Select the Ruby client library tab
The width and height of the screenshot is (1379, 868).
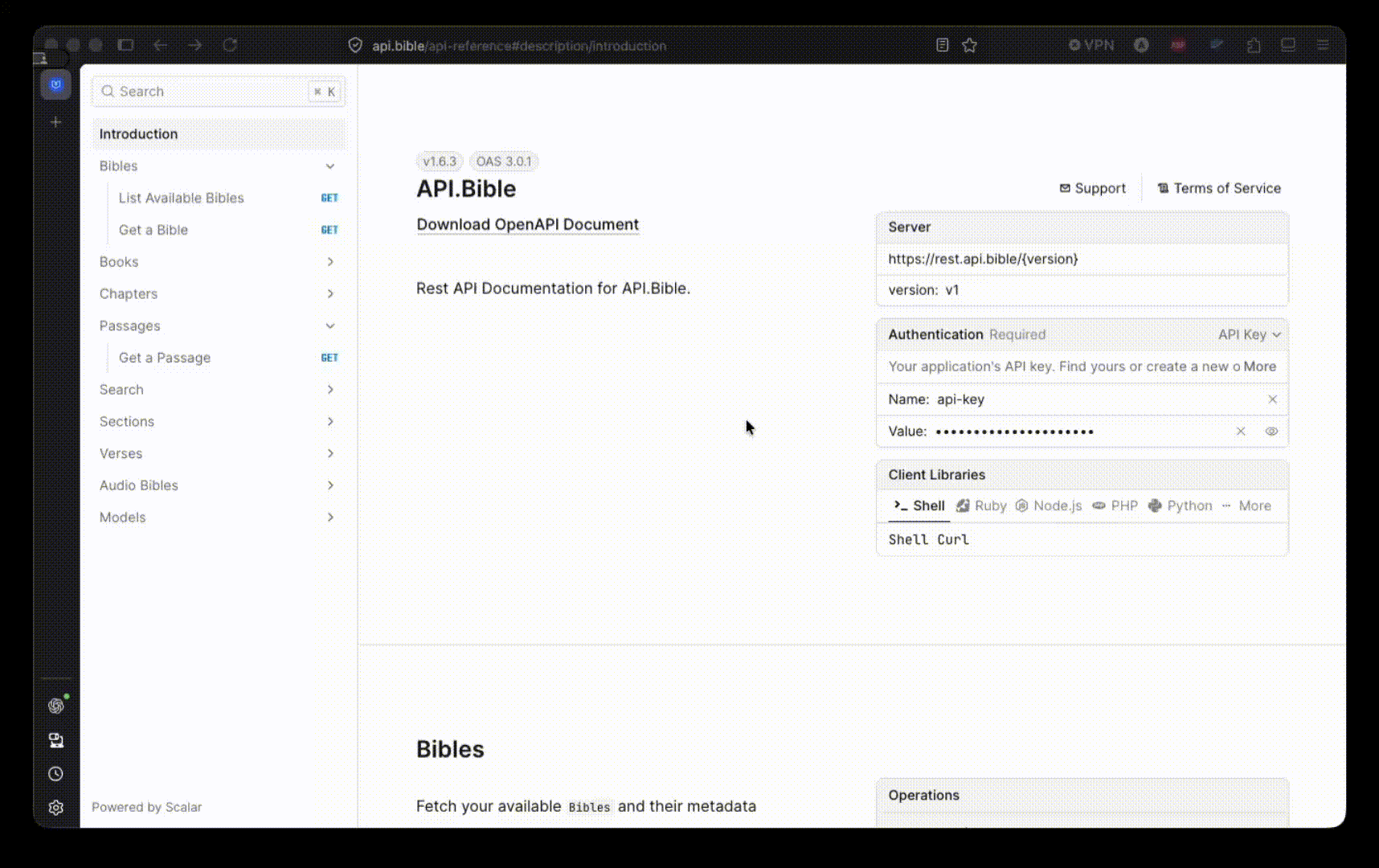(x=981, y=506)
